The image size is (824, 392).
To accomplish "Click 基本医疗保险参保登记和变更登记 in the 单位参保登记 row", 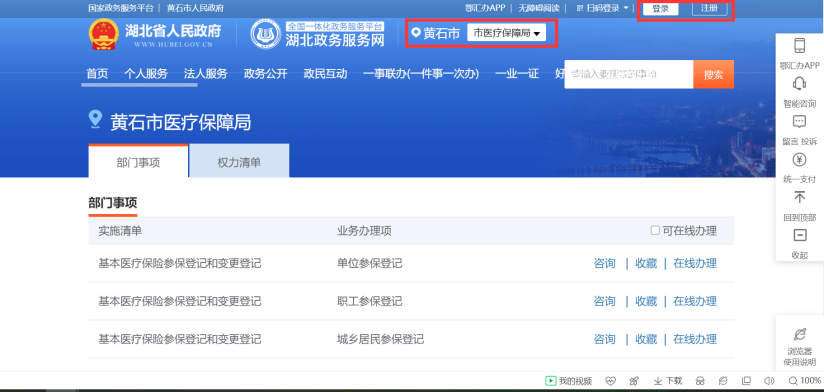I will [x=180, y=263].
